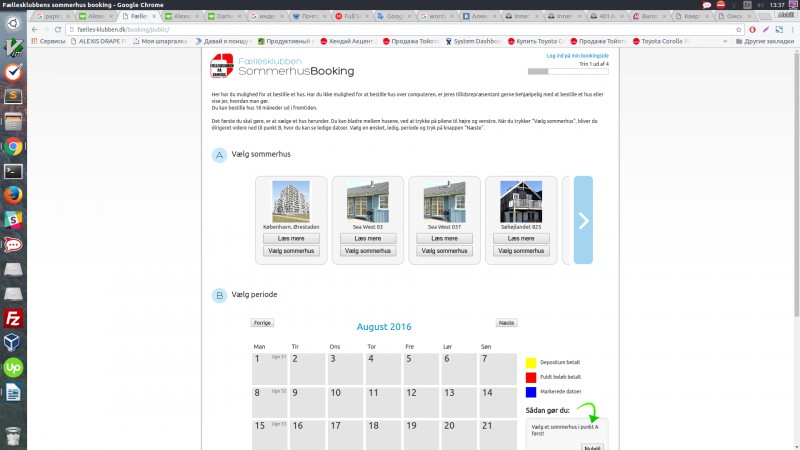Close the Fælles tab
The width and height of the screenshot is (800, 450).
154,16
